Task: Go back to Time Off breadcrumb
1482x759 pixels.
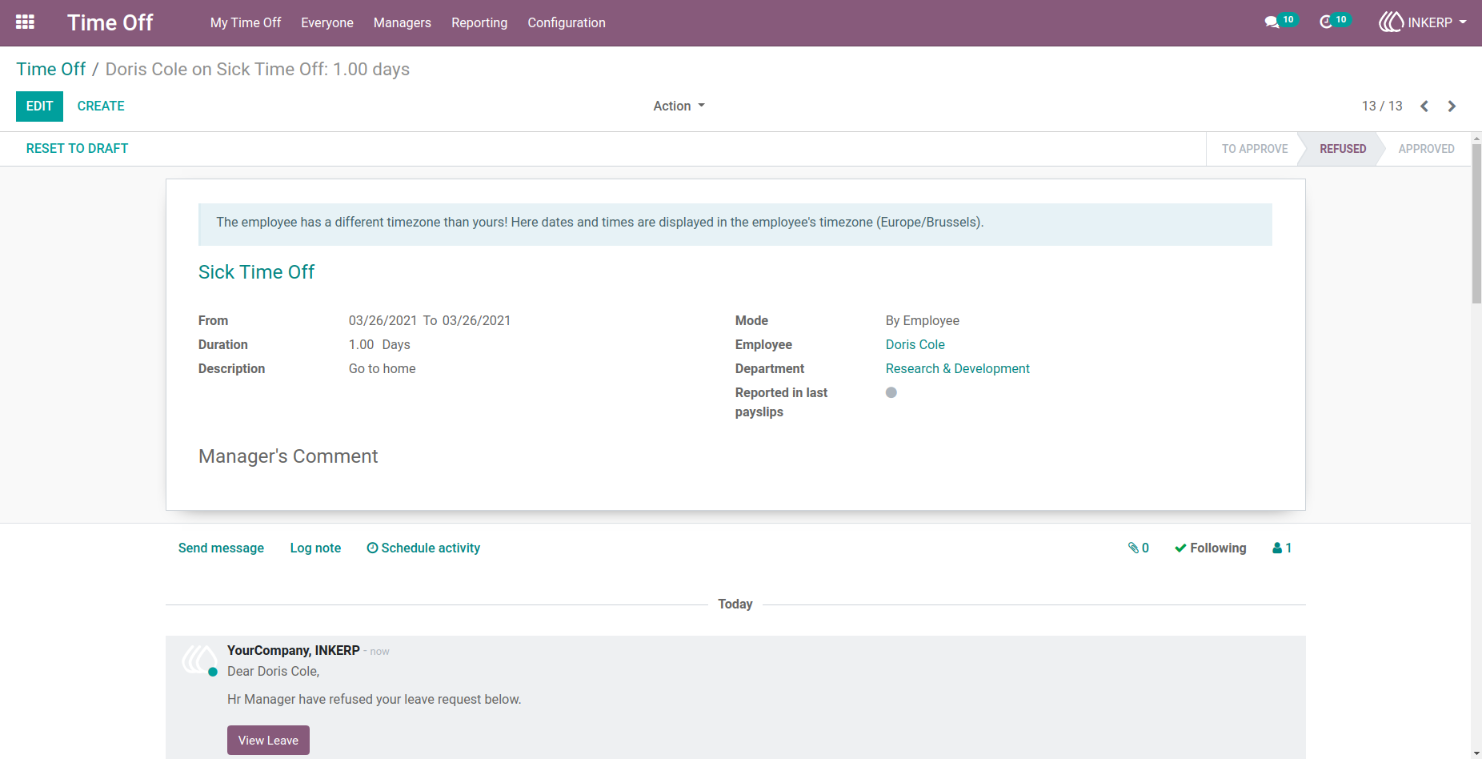Action: coord(51,69)
